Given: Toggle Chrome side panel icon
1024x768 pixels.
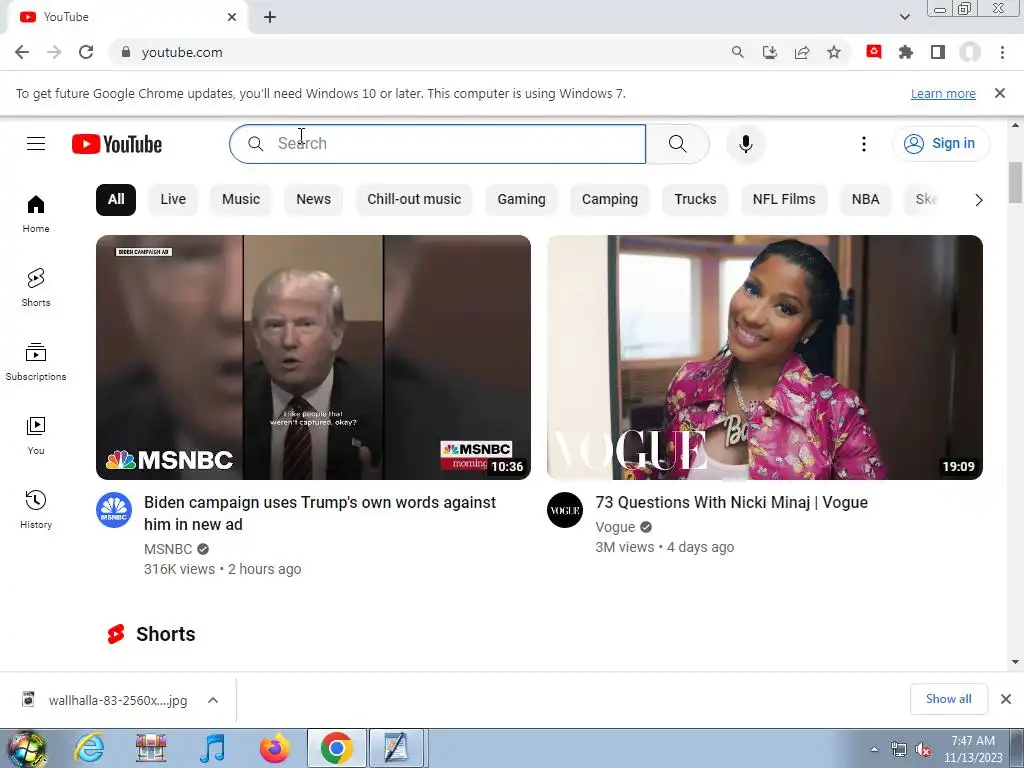Looking at the screenshot, I should 938,52.
